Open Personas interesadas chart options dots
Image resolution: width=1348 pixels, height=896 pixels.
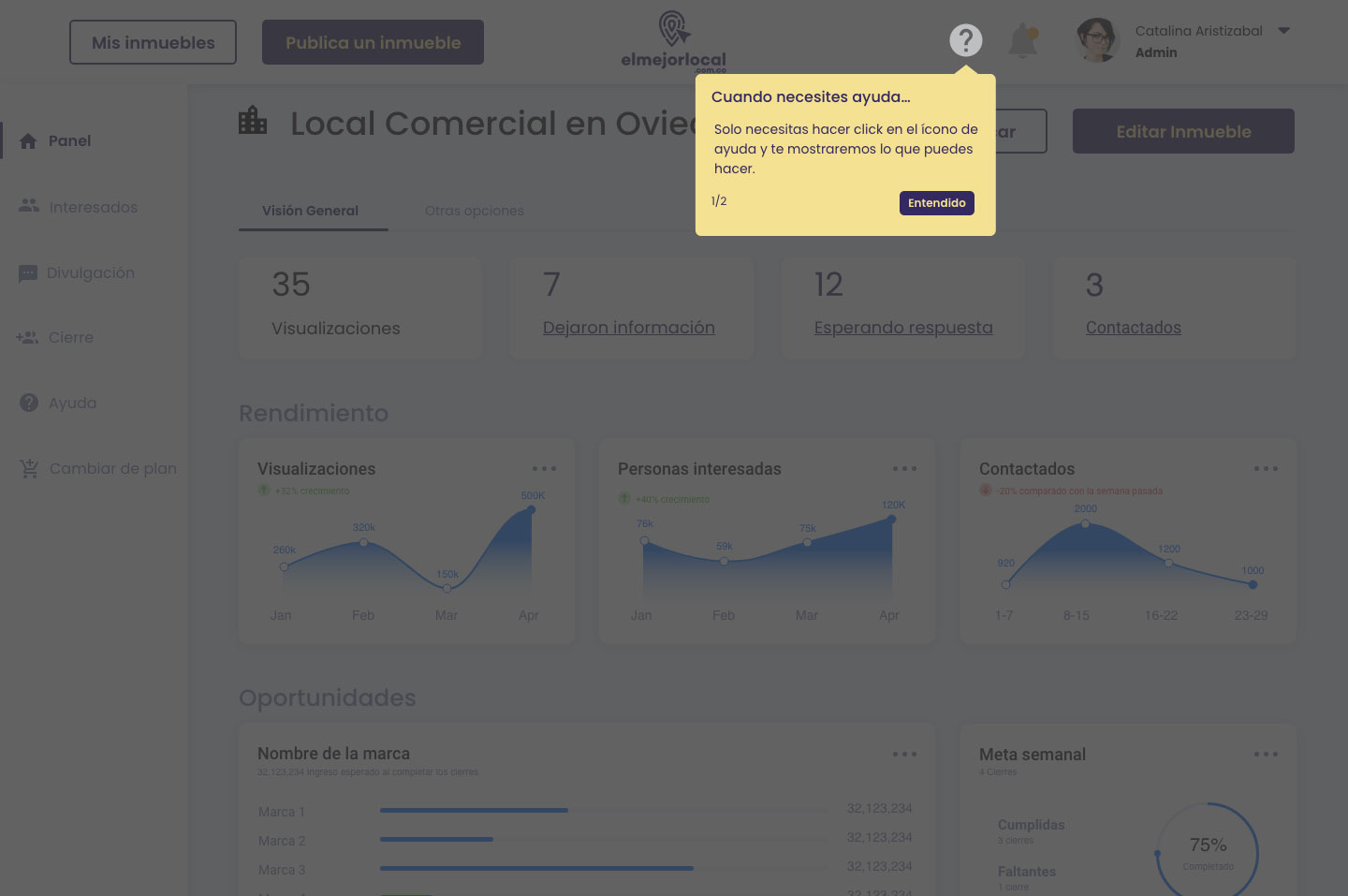pos(904,469)
